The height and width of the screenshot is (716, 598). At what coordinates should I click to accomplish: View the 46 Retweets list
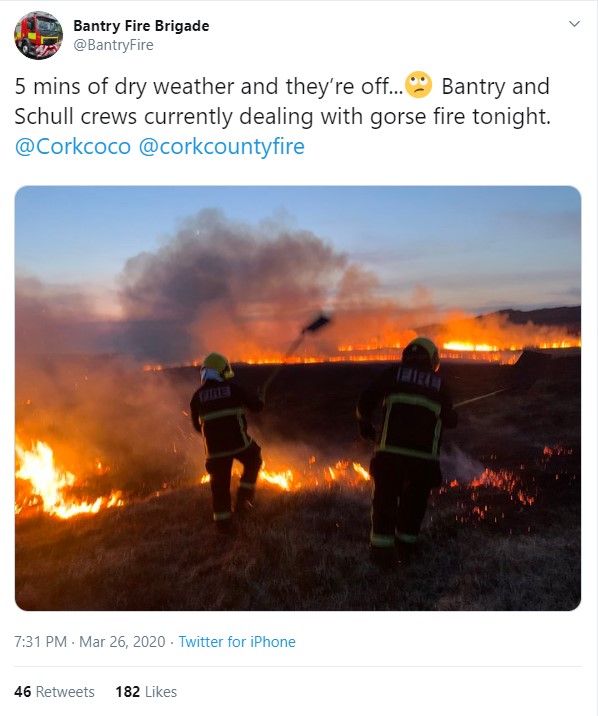(54, 692)
